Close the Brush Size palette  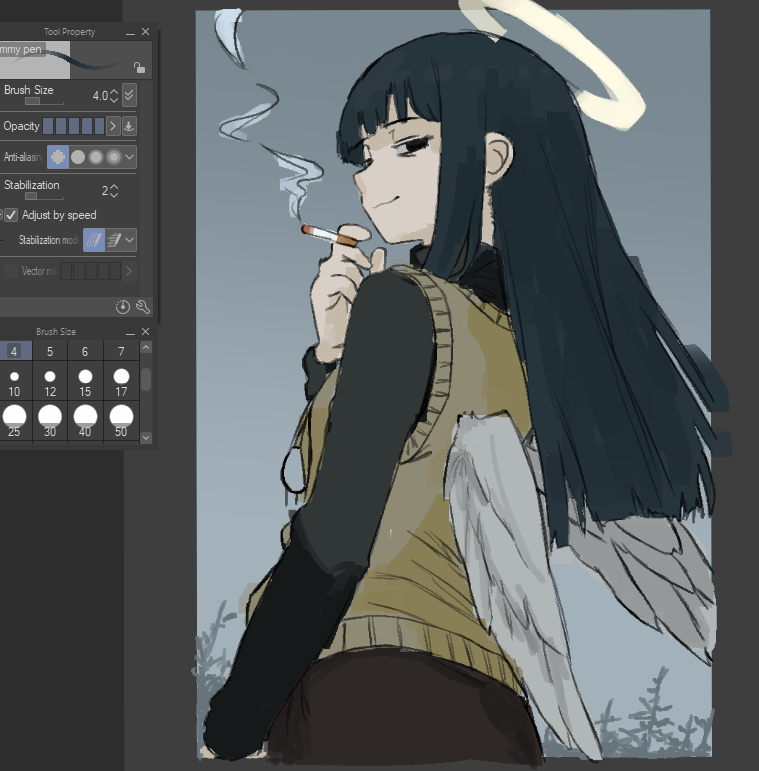click(146, 331)
